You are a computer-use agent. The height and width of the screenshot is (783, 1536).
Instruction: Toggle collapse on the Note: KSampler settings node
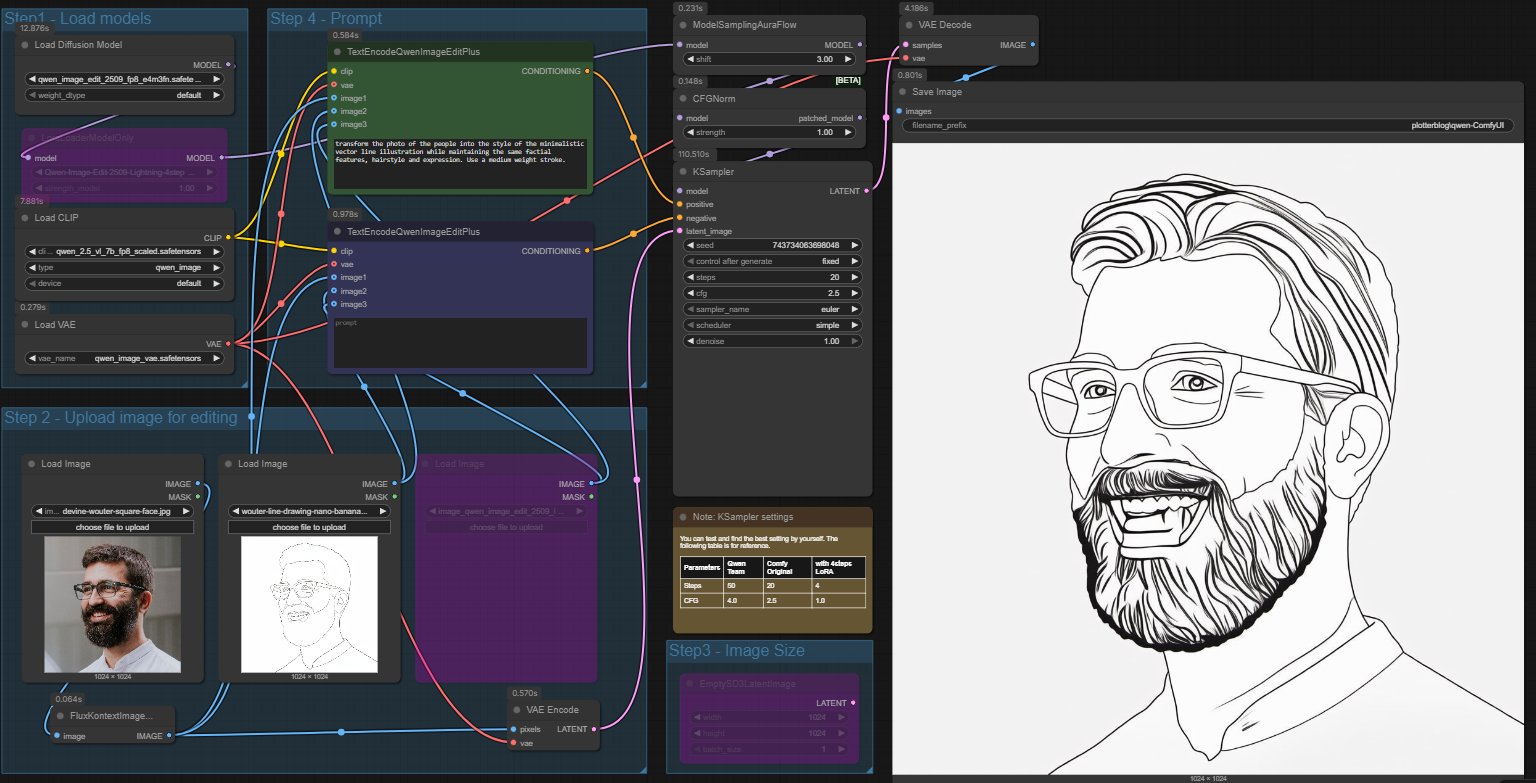[683, 517]
